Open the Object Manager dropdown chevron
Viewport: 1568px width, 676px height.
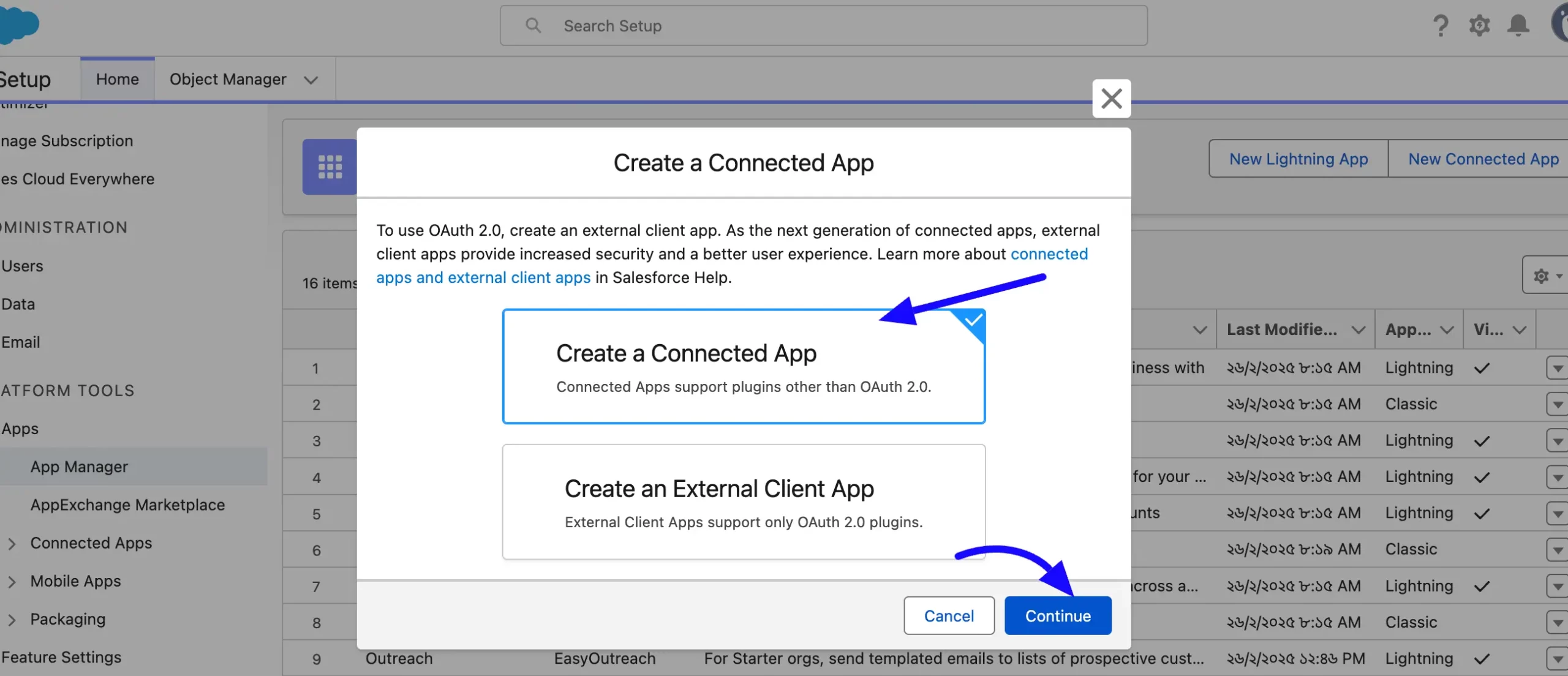click(311, 80)
